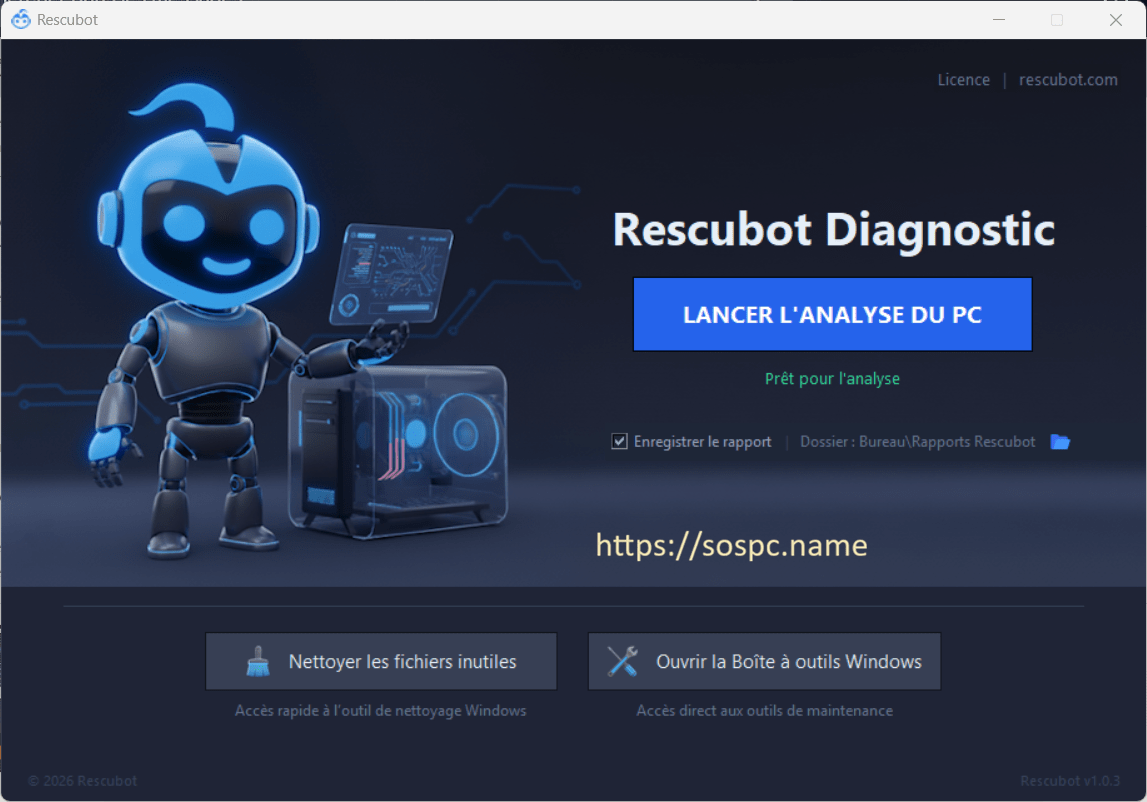Click 'Accès direct aux outils de maintenance' text
The image size is (1147, 802).
click(x=764, y=711)
